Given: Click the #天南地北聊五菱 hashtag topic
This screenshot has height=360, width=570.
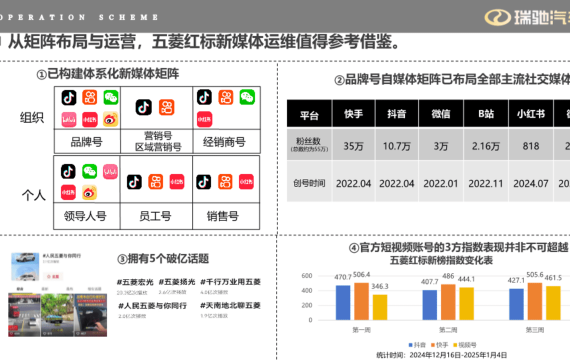Looking at the screenshot, I should click(230, 305).
